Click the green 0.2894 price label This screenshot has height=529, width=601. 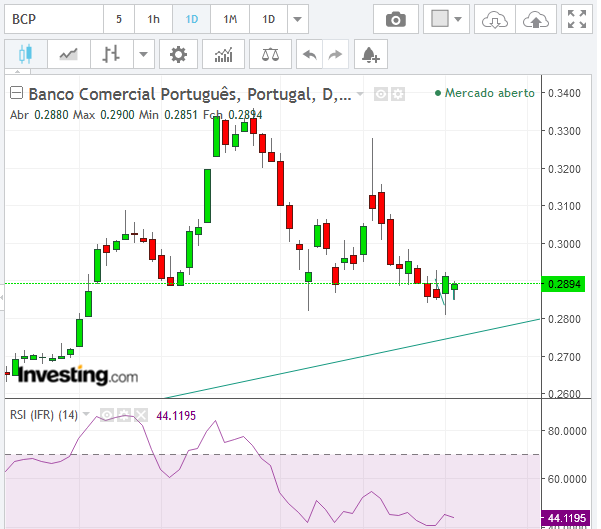click(x=563, y=284)
